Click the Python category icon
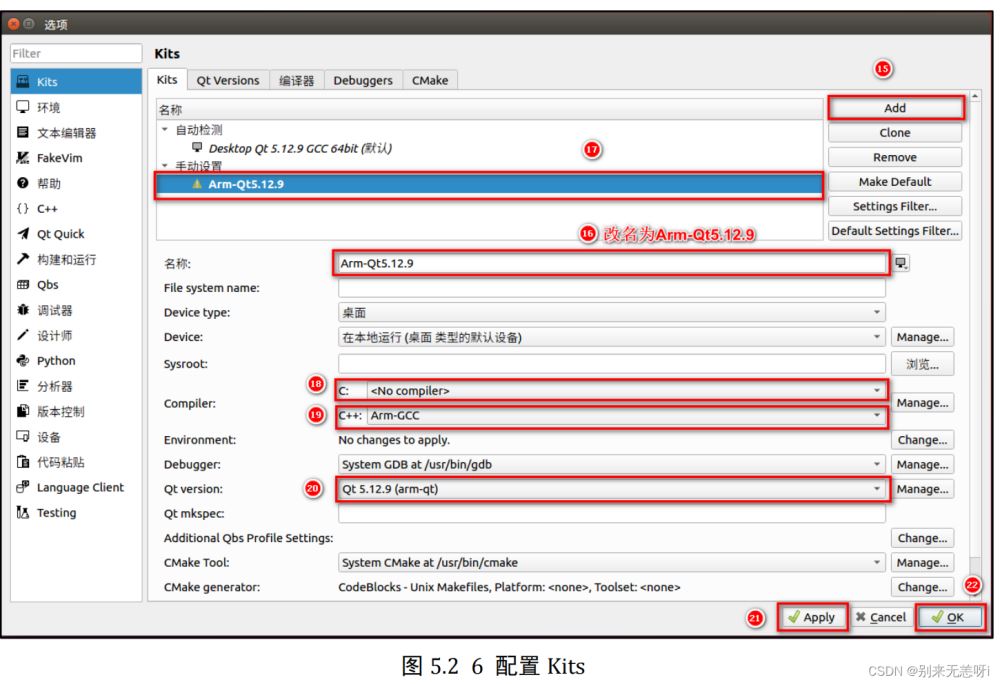The height and width of the screenshot is (684, 1000). (x=23, y=361)
